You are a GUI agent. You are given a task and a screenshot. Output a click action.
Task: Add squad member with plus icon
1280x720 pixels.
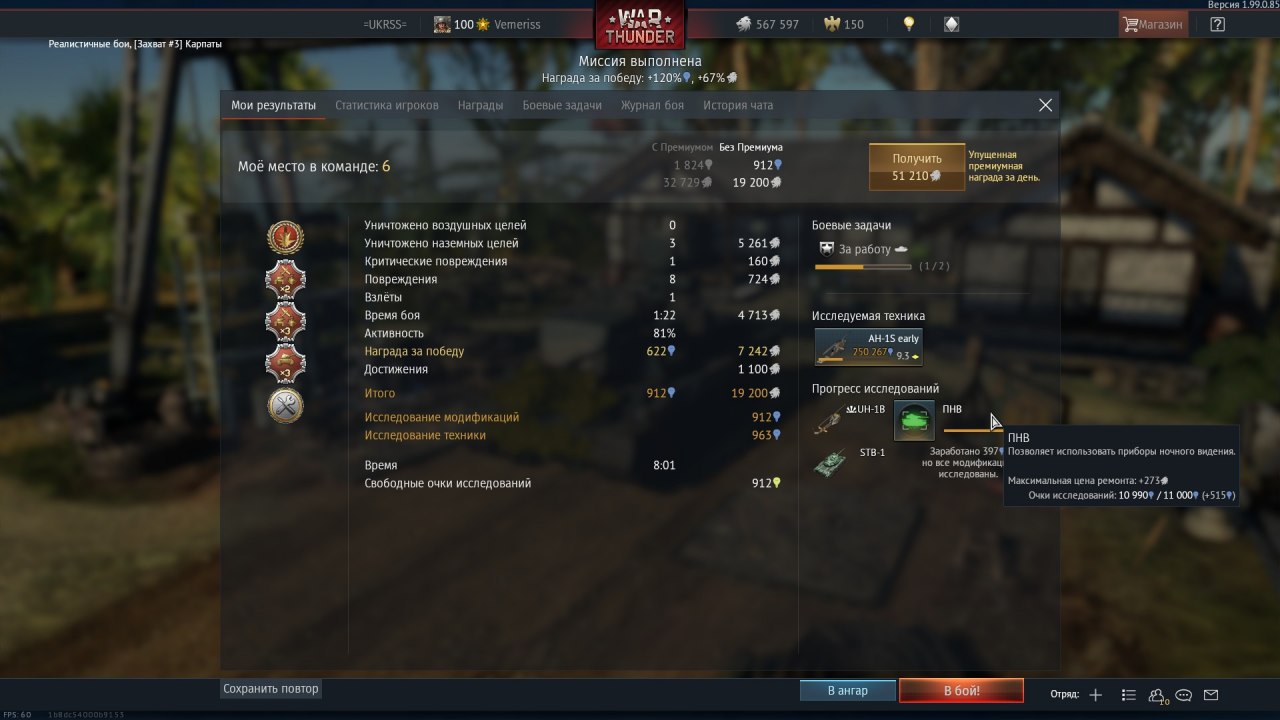coord(1096,694)
